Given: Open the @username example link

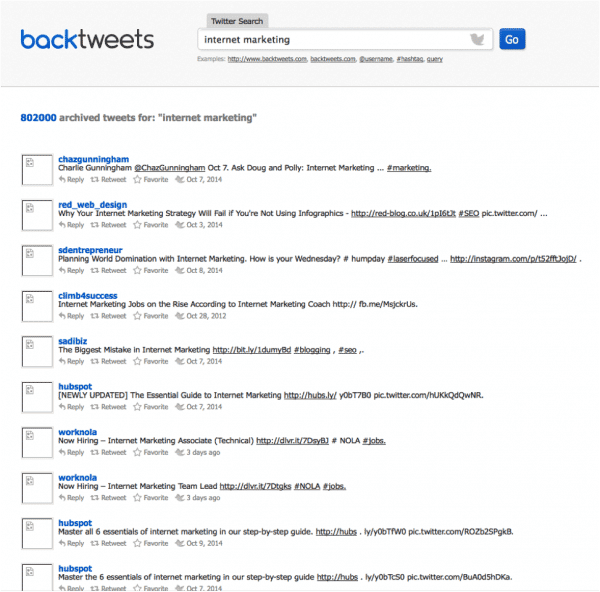Looking at the screenshot, I should pos(376,59).
